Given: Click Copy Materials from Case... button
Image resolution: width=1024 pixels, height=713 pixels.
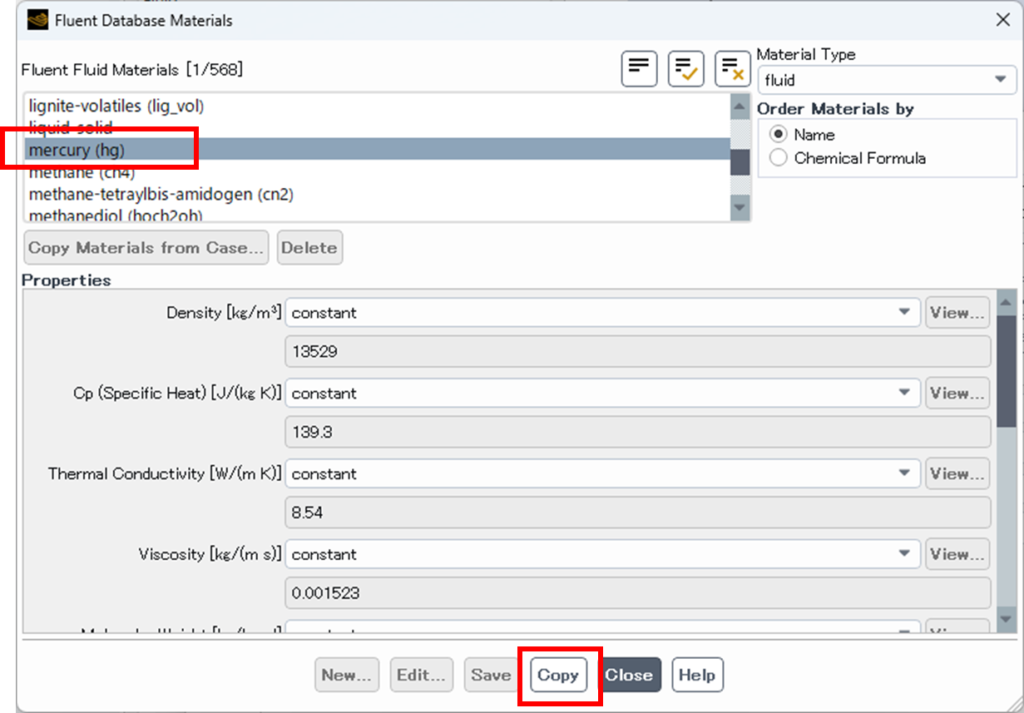Looking at the screenshot, I should click(146, 247).
